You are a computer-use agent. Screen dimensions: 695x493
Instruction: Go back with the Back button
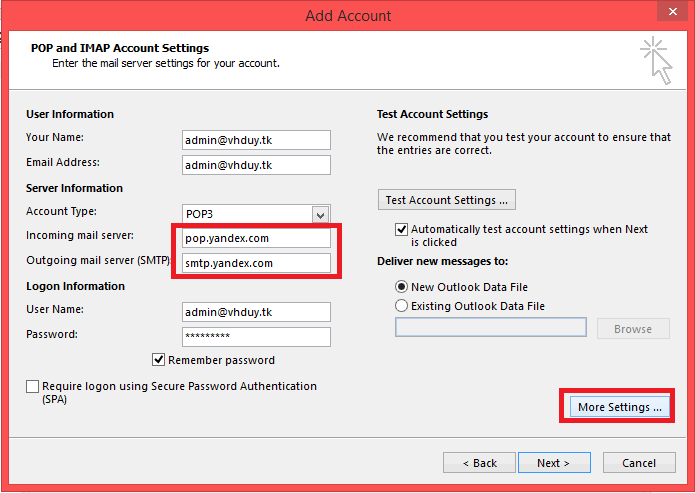[479, 463]
